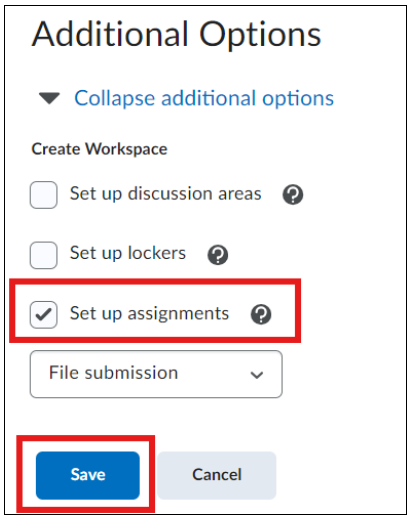Image resolution: width=409 pixels, height=521 pixels.
Task: Open help icon beside discussion areas
Action: click(x=293, y=195)
